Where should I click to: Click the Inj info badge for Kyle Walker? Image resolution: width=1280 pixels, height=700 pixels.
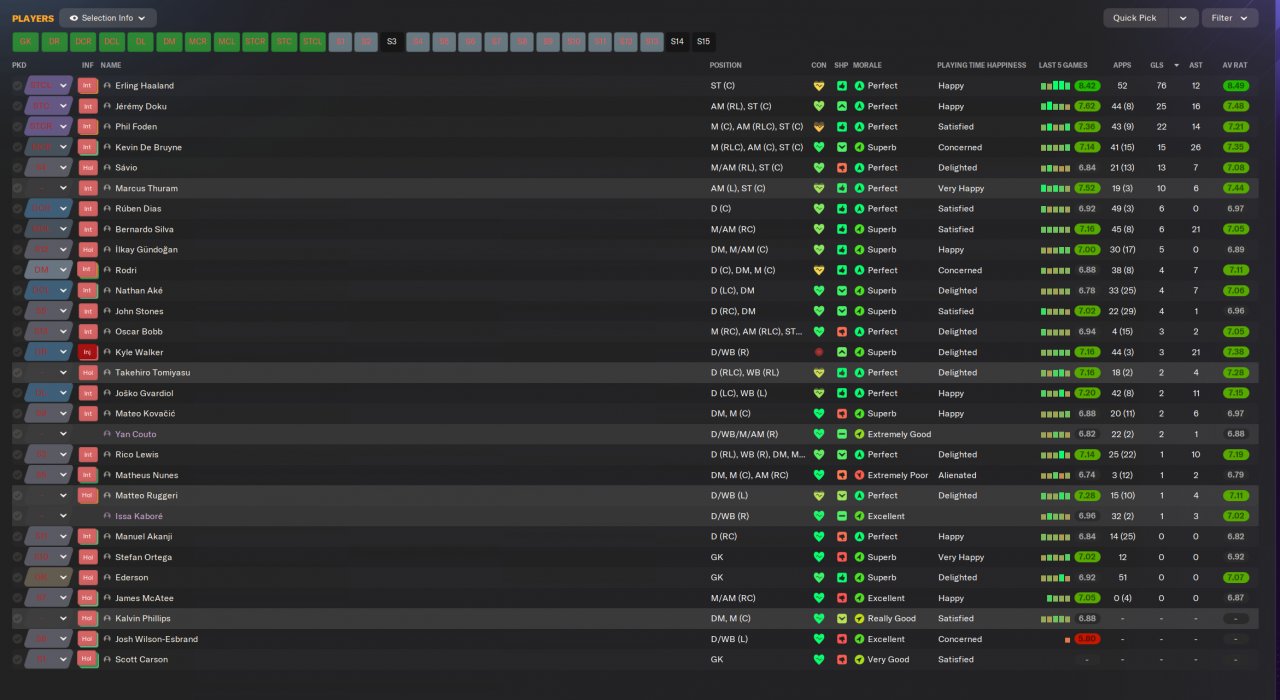[x=88, y=352]
